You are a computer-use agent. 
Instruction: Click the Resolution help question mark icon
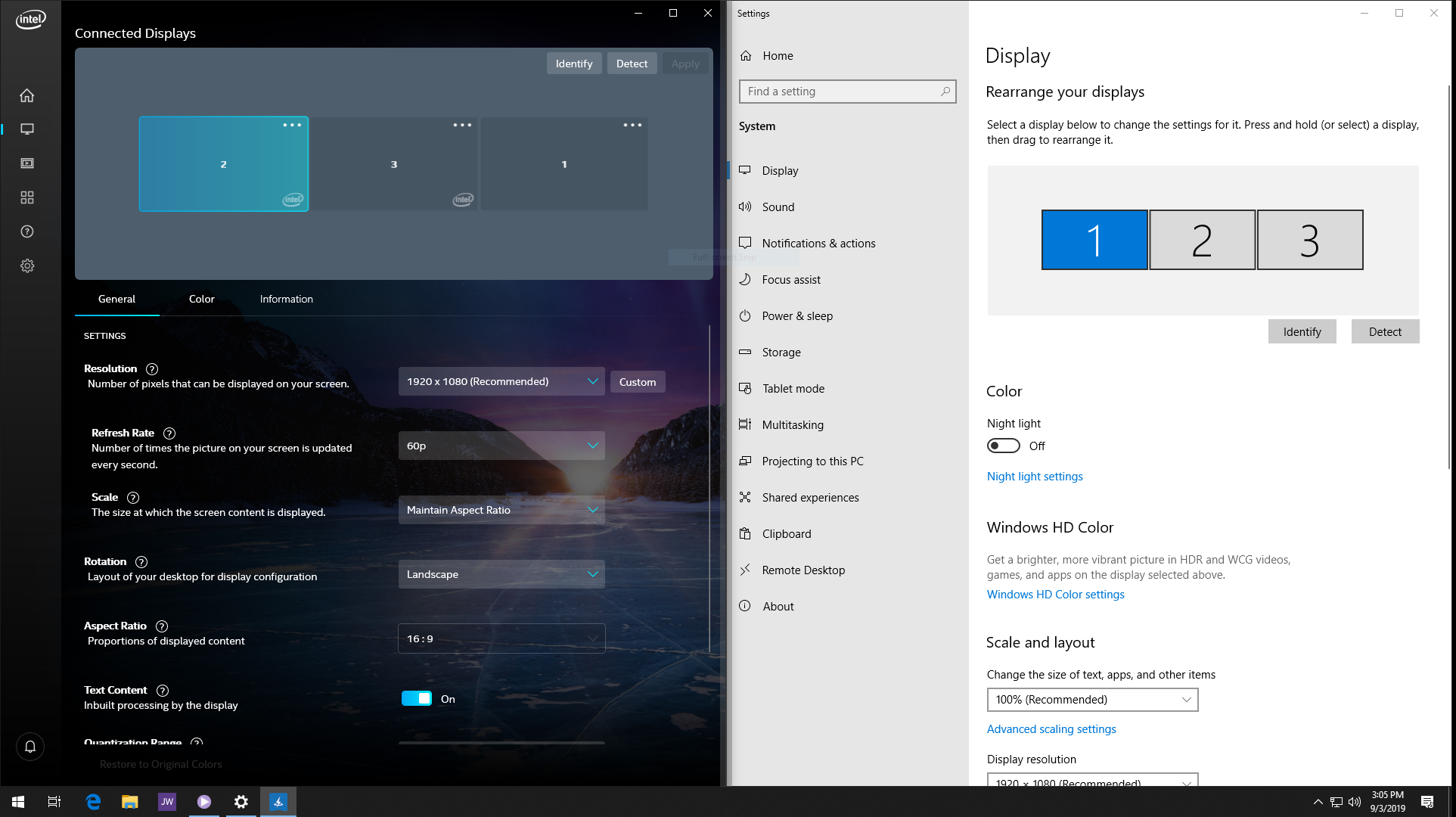152,369
